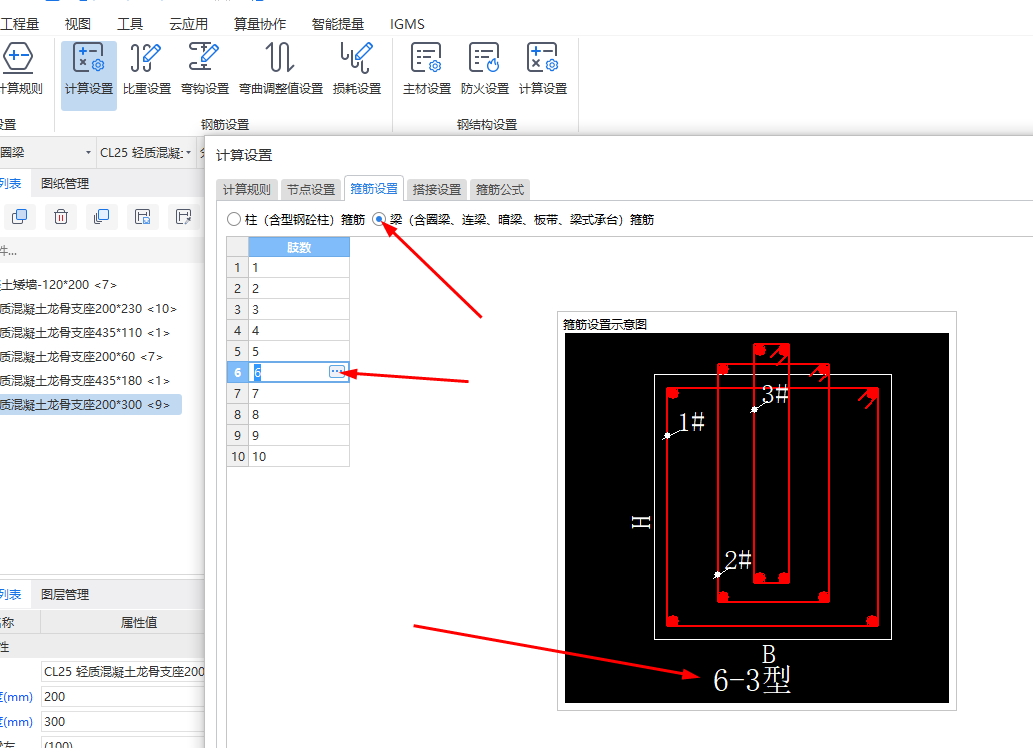
Task: Select 梁 (含圈梁、连梁...) 箍筋 radio button
Action: coord(379,219)
